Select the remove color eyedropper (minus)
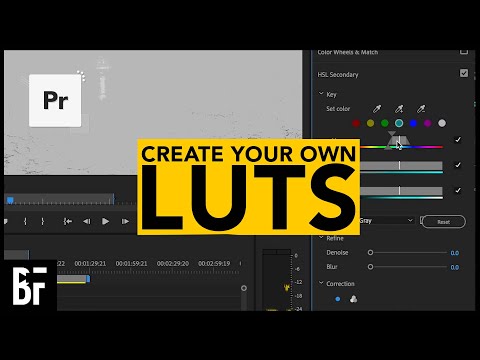 421,109
